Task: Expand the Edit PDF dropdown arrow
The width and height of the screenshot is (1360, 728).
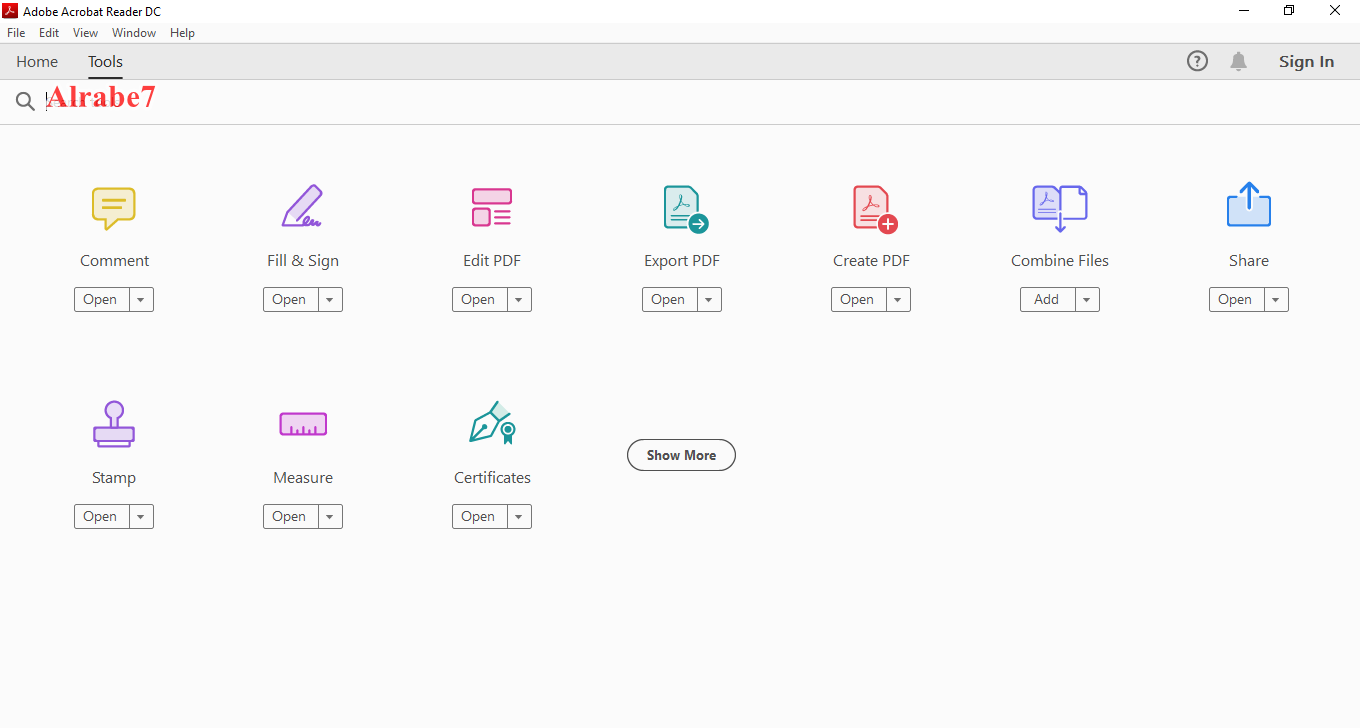Action: click(519, 299)
